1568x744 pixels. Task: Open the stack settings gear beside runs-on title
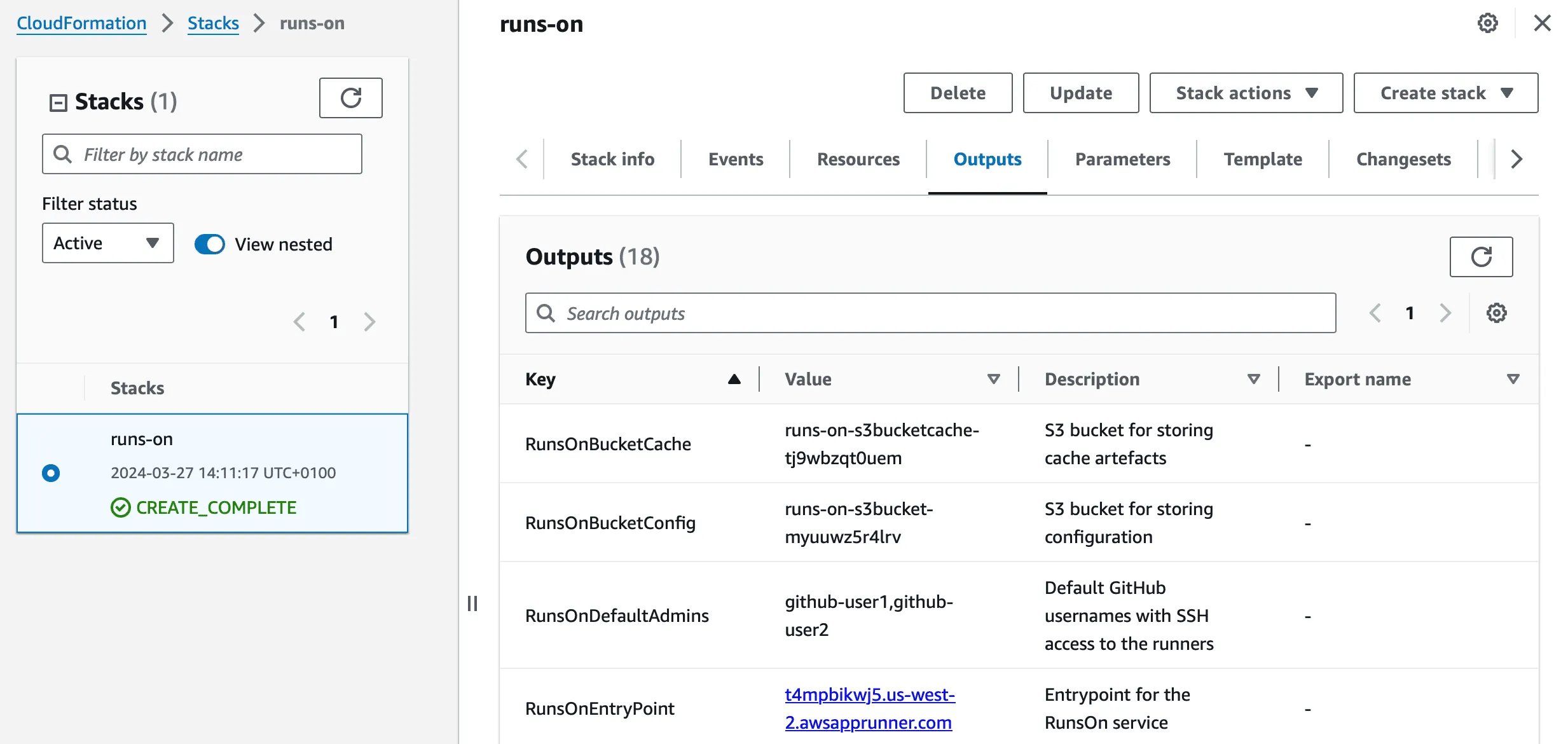coord(1487,23)
